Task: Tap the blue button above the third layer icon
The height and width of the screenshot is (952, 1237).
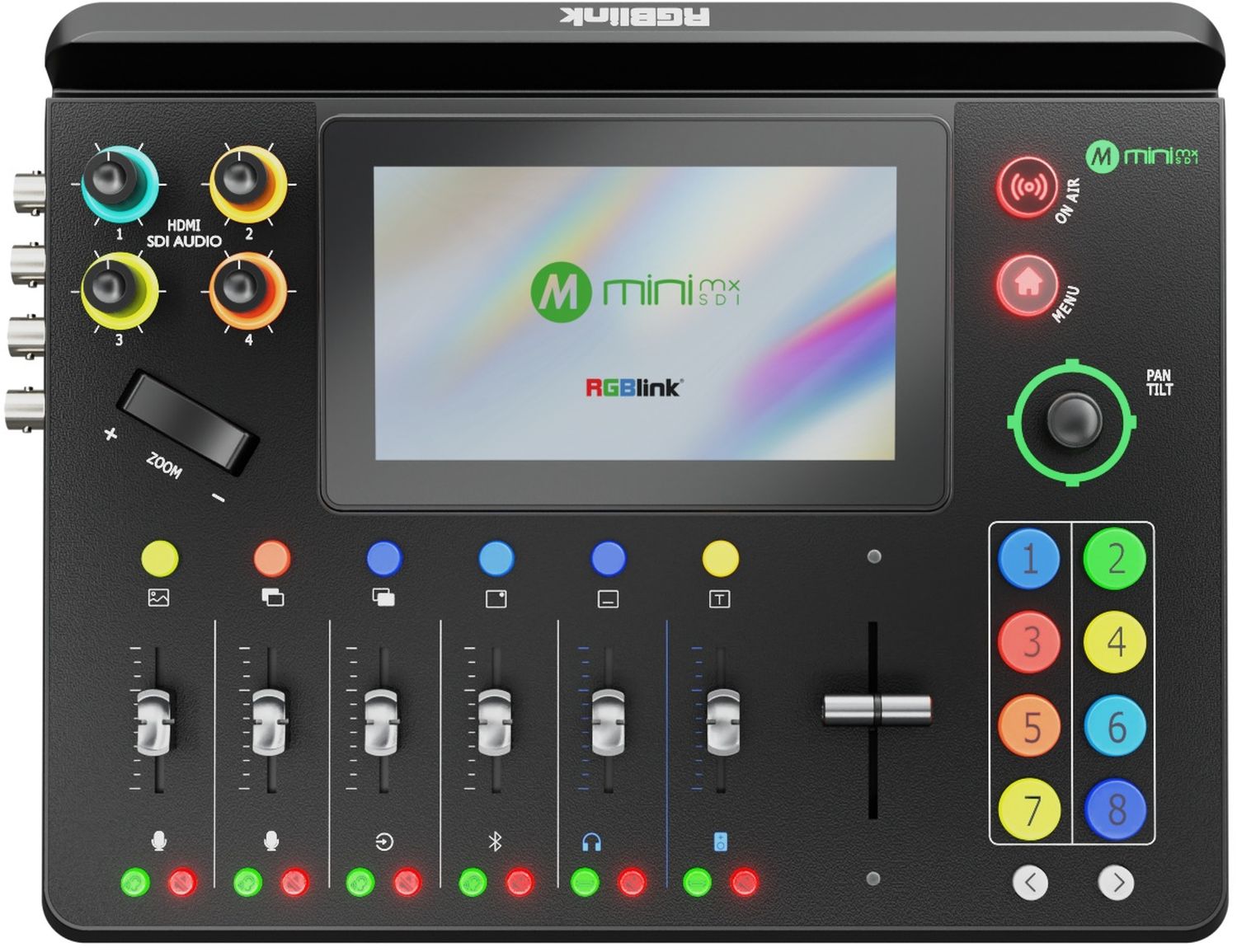Action: pyautogui.click(x=384, y=558)
